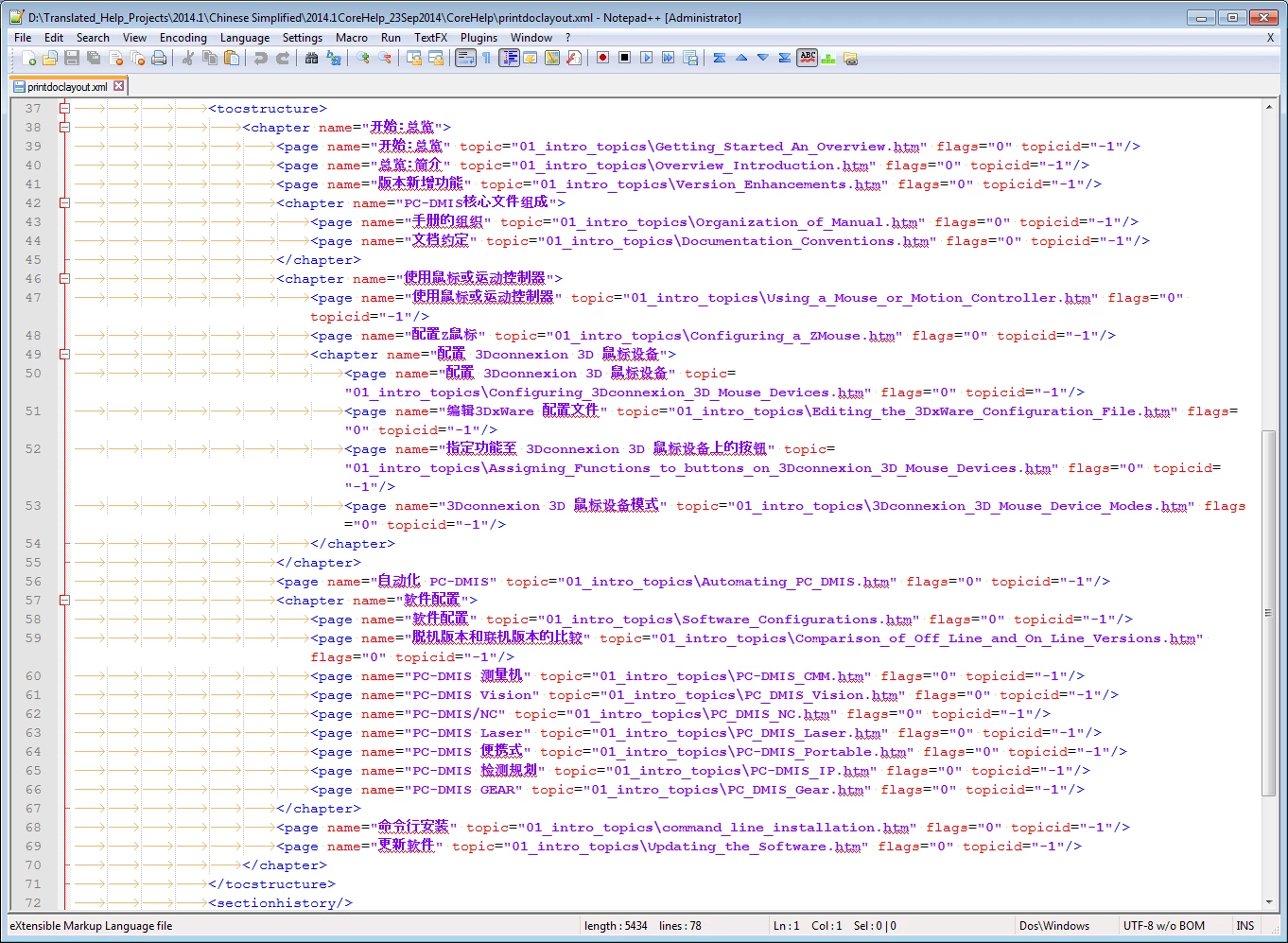Click Save recorded macro icon
The width and height of the screenshot is (1288, 943).
coord(690,59)
